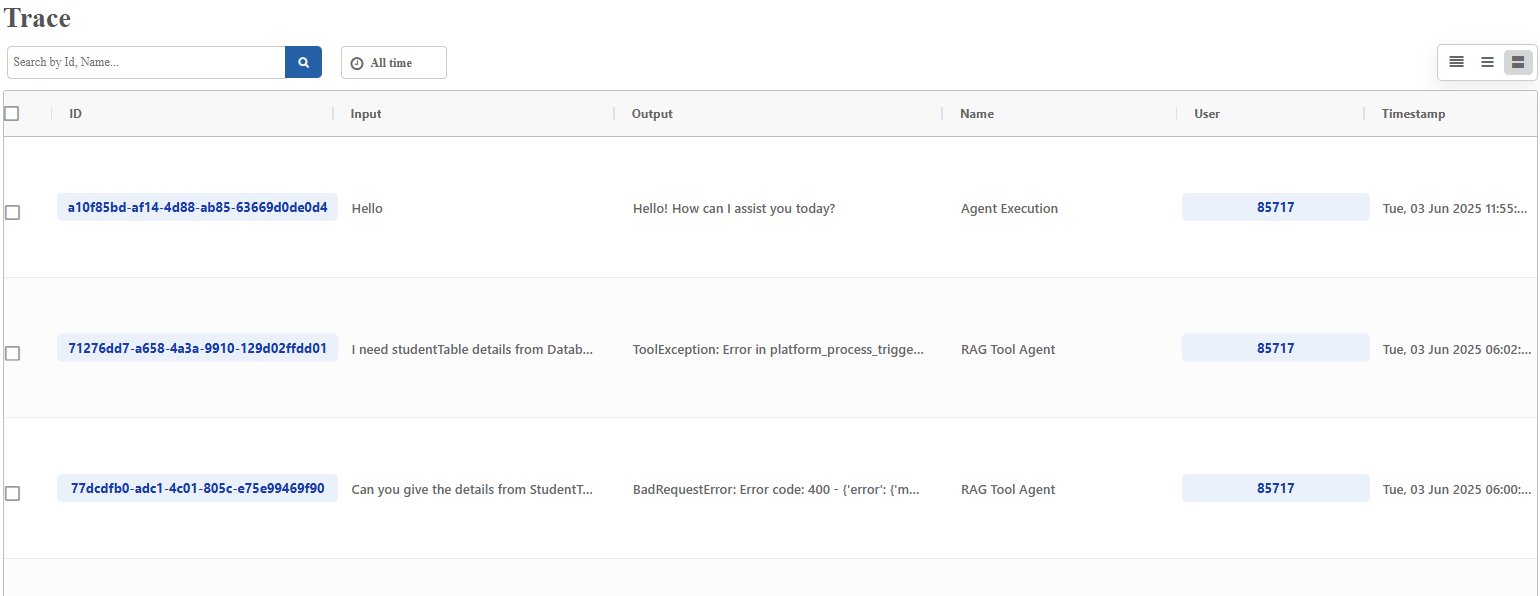The width and height of the screenshot is (1540, 596).
Task: Click the Input column header
Action: 366,114
